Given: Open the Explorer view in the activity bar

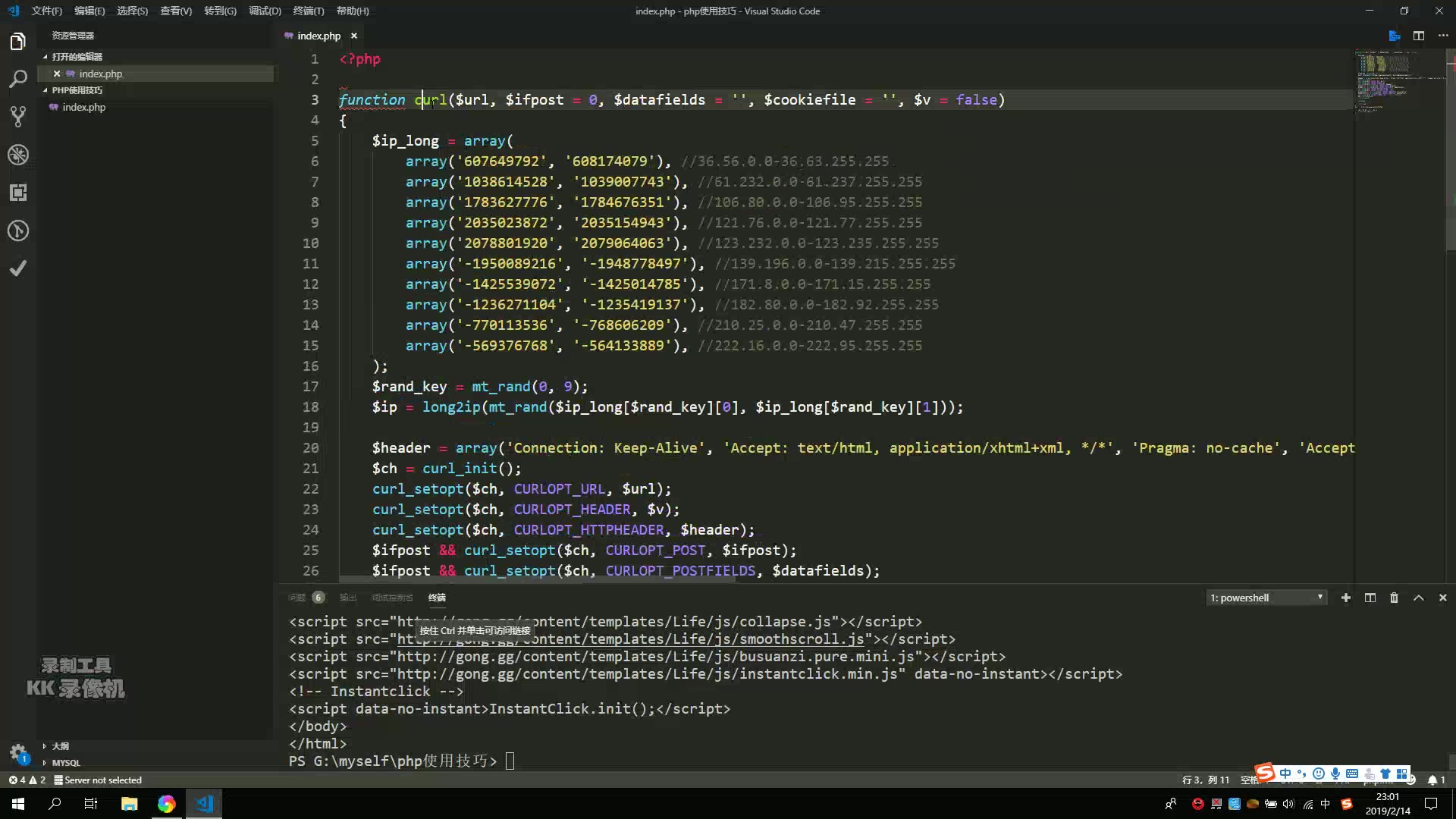Looking at the screenshot, I should [x=18, y=41].
